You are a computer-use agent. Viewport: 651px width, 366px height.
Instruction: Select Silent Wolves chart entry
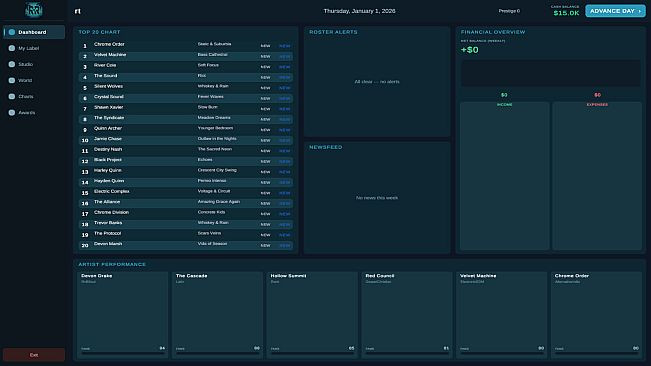pyautogui.click(x=186, y=88)
